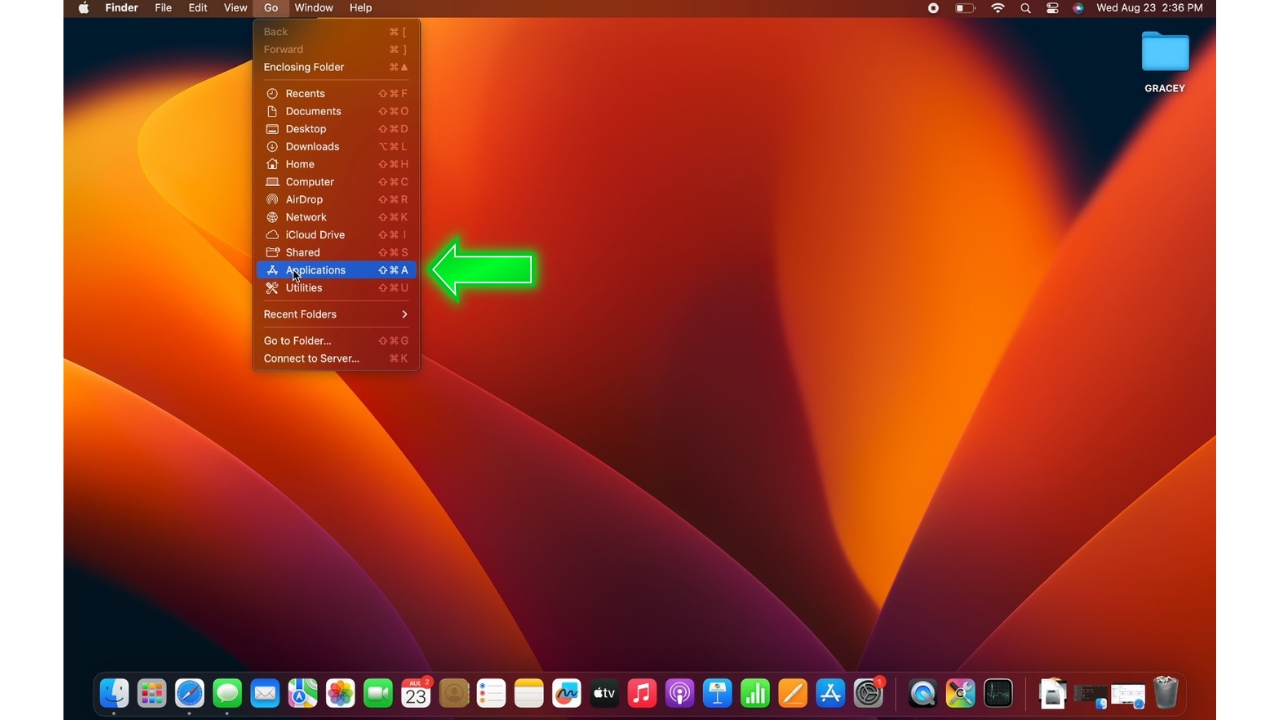
Task: Open Apple Music
Action: pos(641,692)
